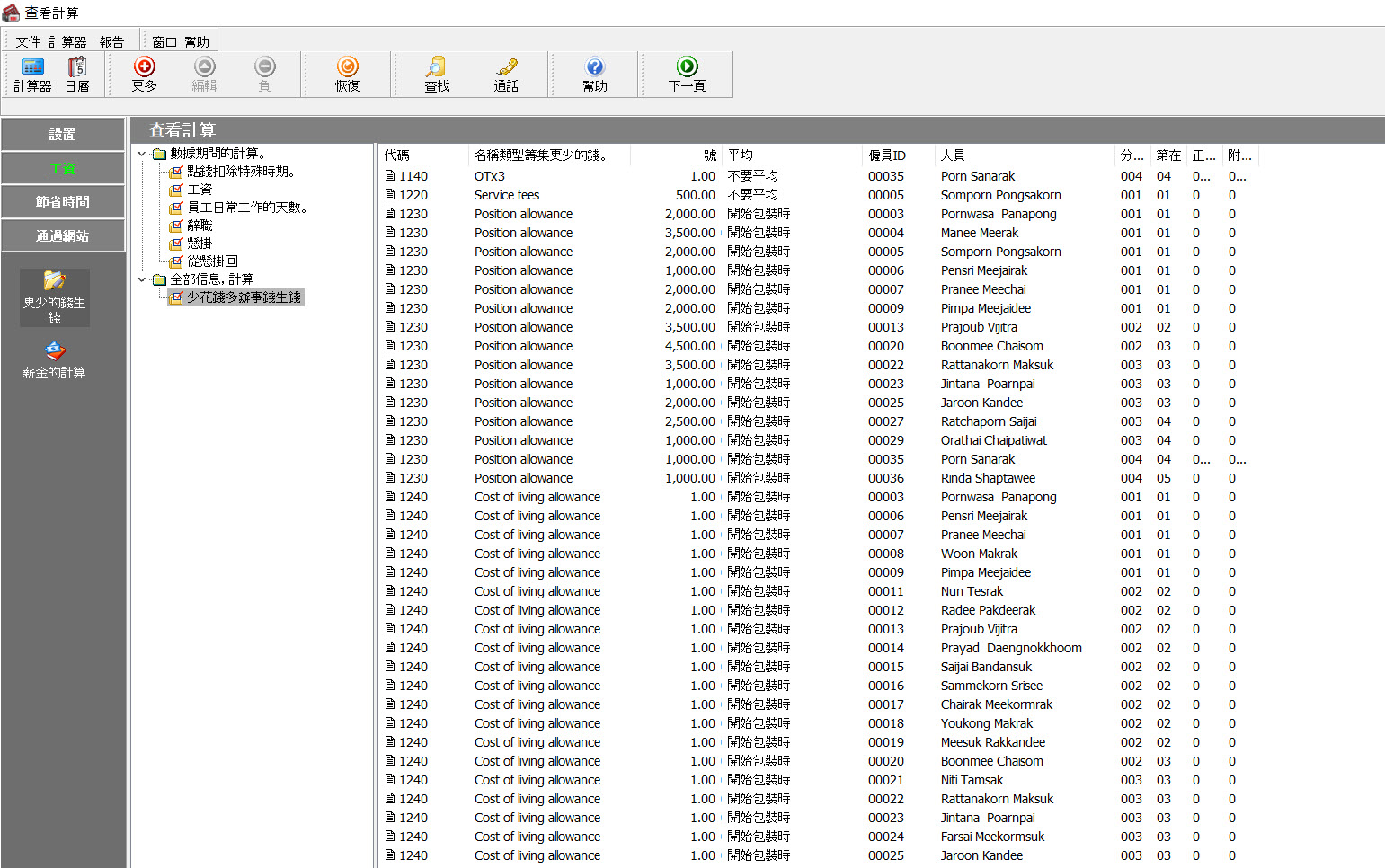Select name Youkong Makrak
1385x868 pixels.
coord(987,723)
